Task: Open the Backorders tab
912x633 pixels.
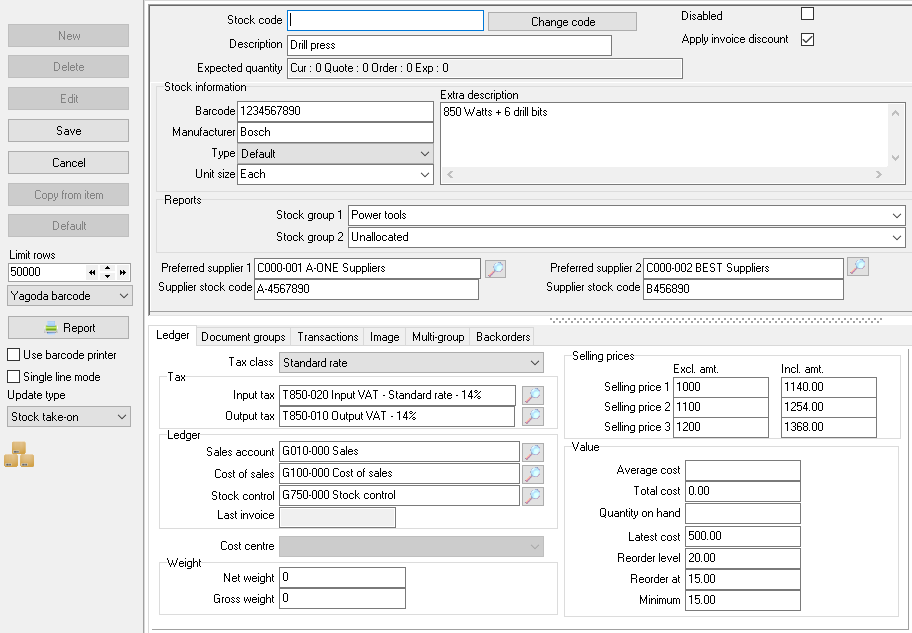Action: 502,337
